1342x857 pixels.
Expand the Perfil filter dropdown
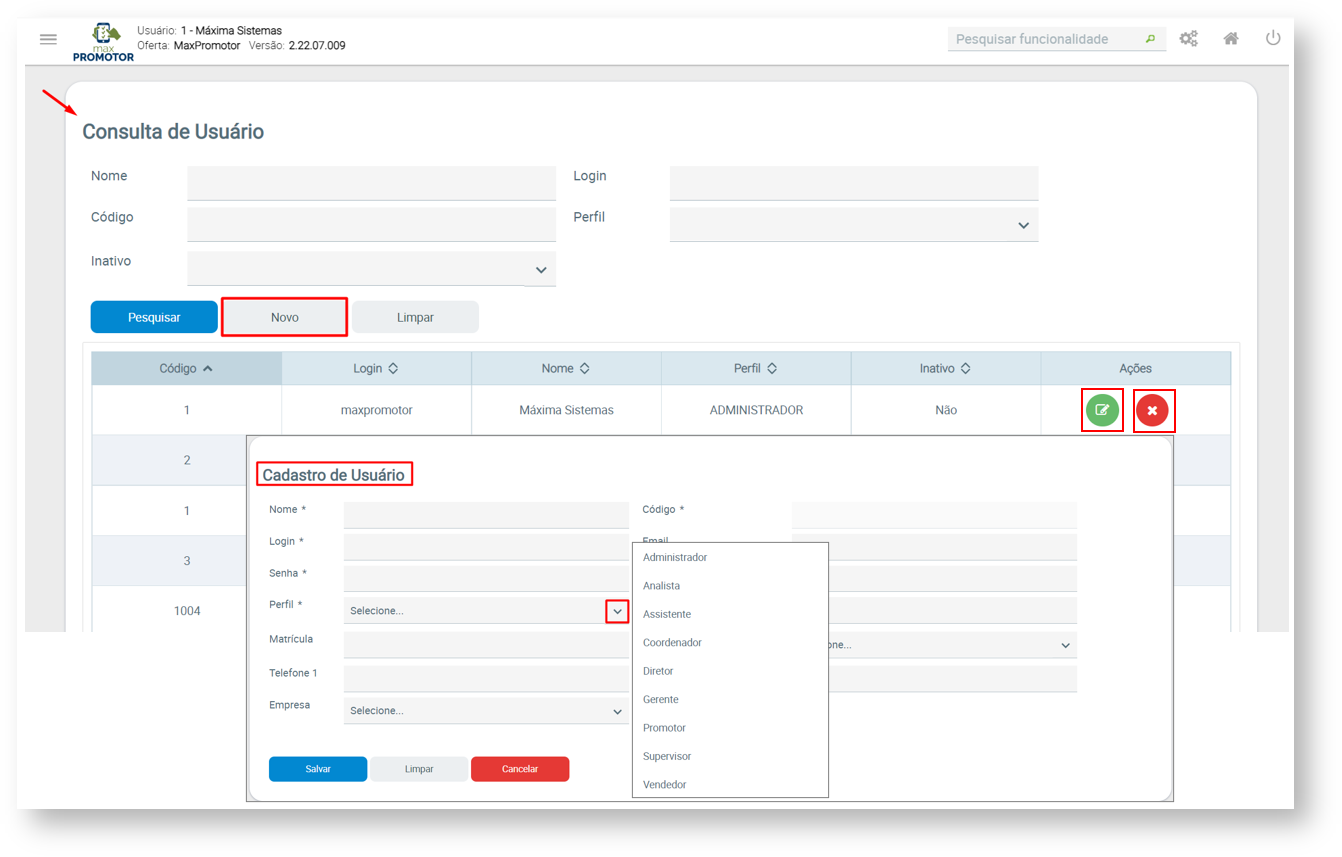(x=1023, y=226)
